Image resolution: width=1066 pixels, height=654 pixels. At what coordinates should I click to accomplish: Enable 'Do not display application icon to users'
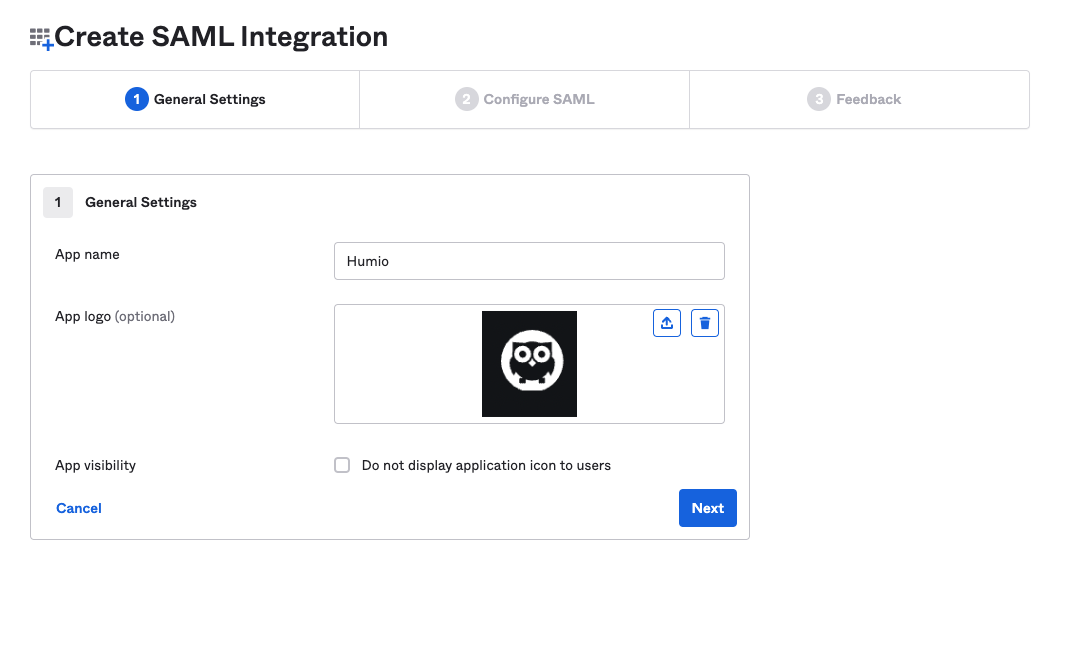342,465
